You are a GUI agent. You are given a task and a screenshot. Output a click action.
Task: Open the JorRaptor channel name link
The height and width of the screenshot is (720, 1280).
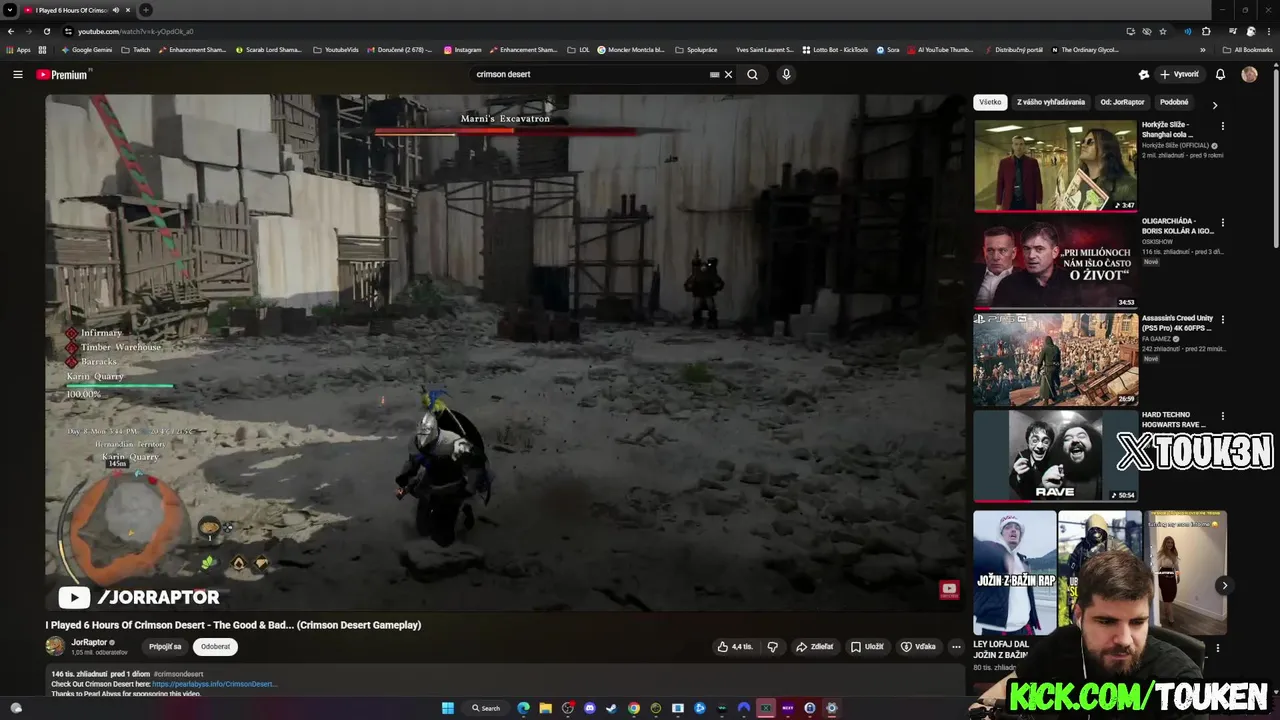89,642
